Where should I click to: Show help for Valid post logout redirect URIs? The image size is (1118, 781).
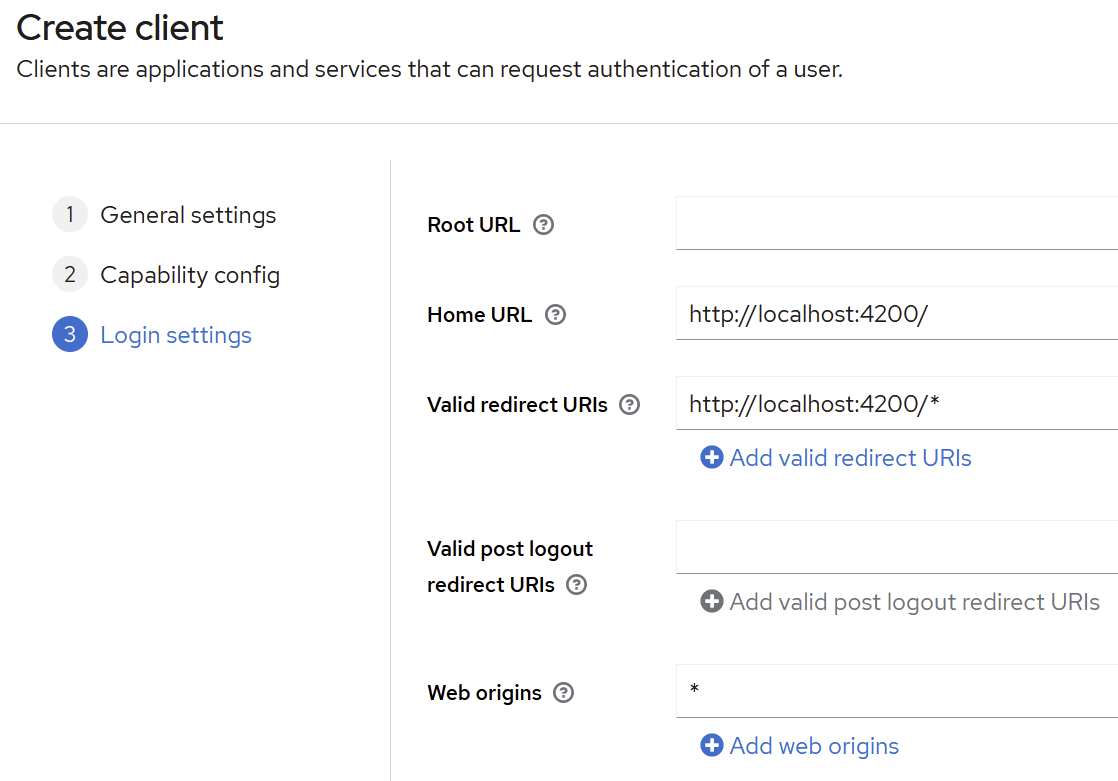coord(576,585)
